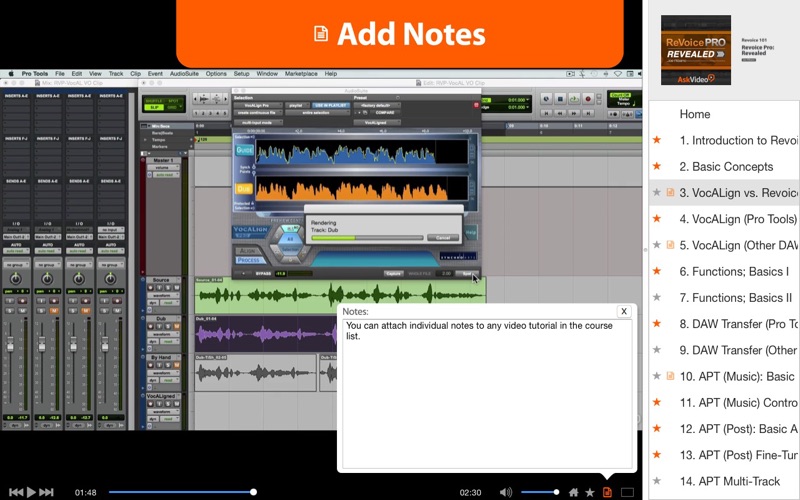Click the Record button in Pro Tools transport
This screenshot has width=800, height=500.
(588, 99)
